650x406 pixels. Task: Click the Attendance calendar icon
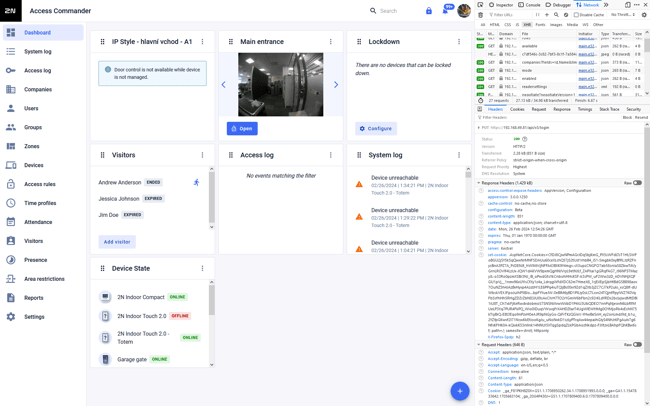[11, 222]
